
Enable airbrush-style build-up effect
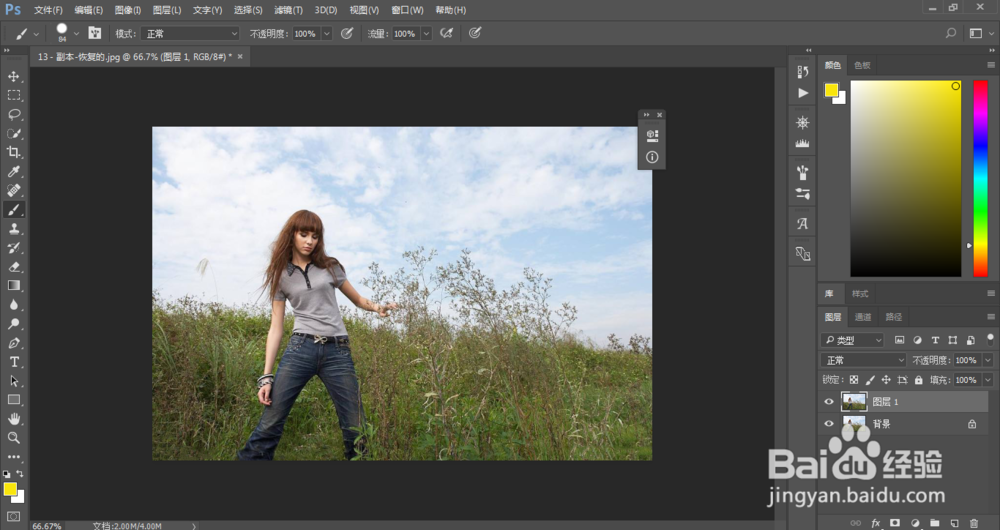(x=446, y=33)
